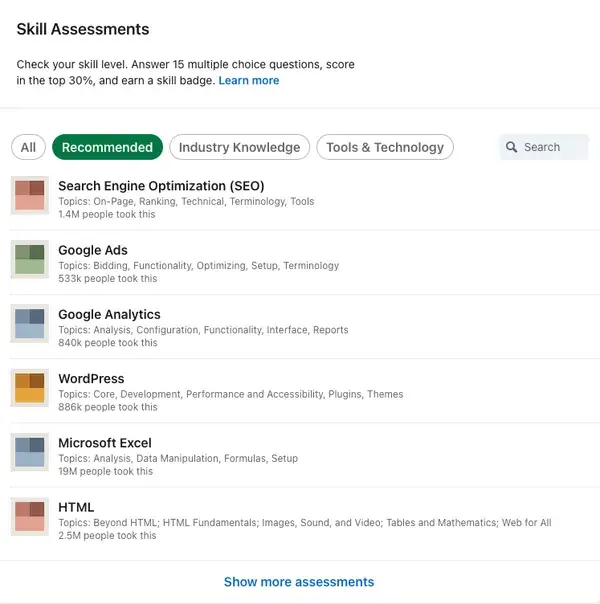
Task: Select the All filter tab
Action: (28, 147)
